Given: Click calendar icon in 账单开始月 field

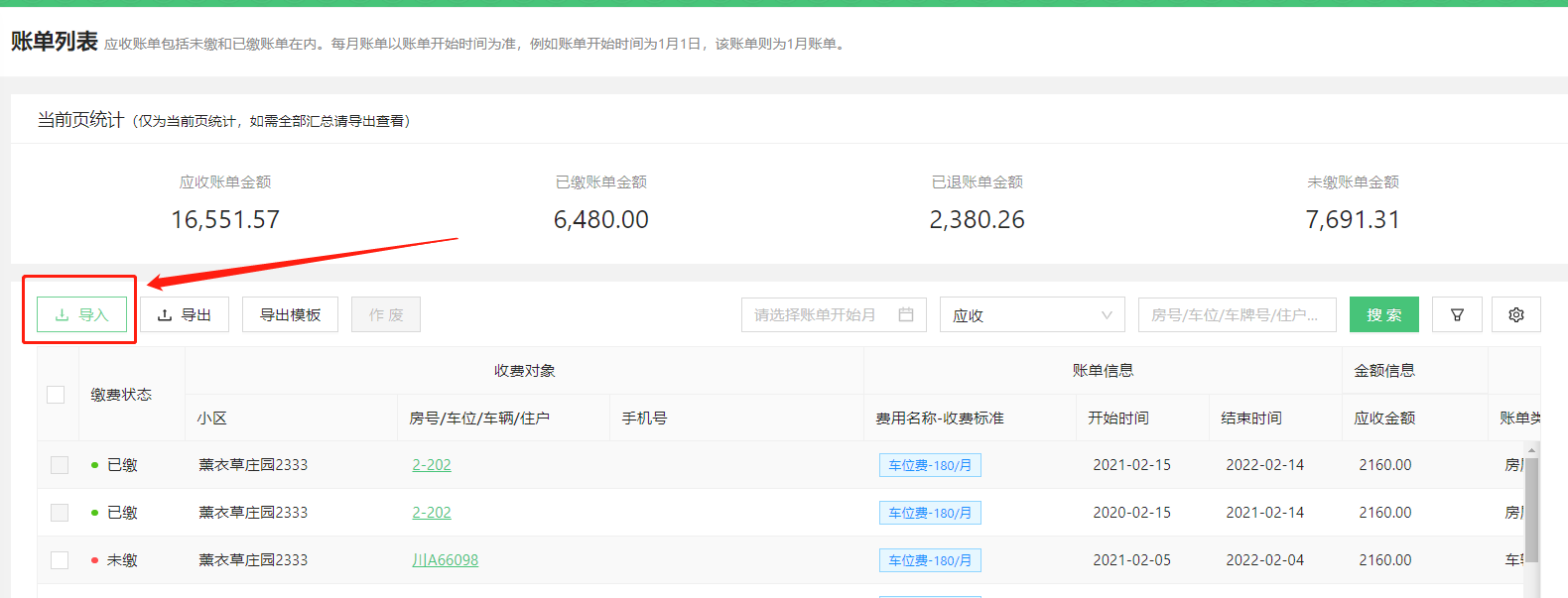Looking at the screenshot, I should coord(906,314).
